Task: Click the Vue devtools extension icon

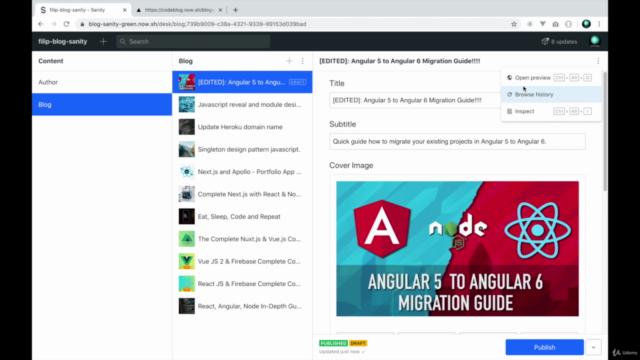Action: 542,24
